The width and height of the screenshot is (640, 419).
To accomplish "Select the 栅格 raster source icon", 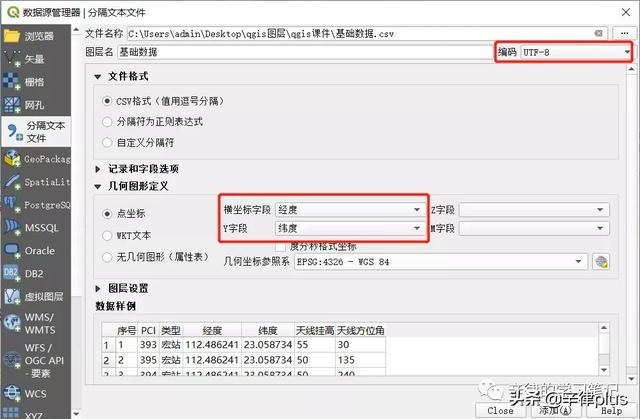I will pyautogui.click(x=14, y=82).
